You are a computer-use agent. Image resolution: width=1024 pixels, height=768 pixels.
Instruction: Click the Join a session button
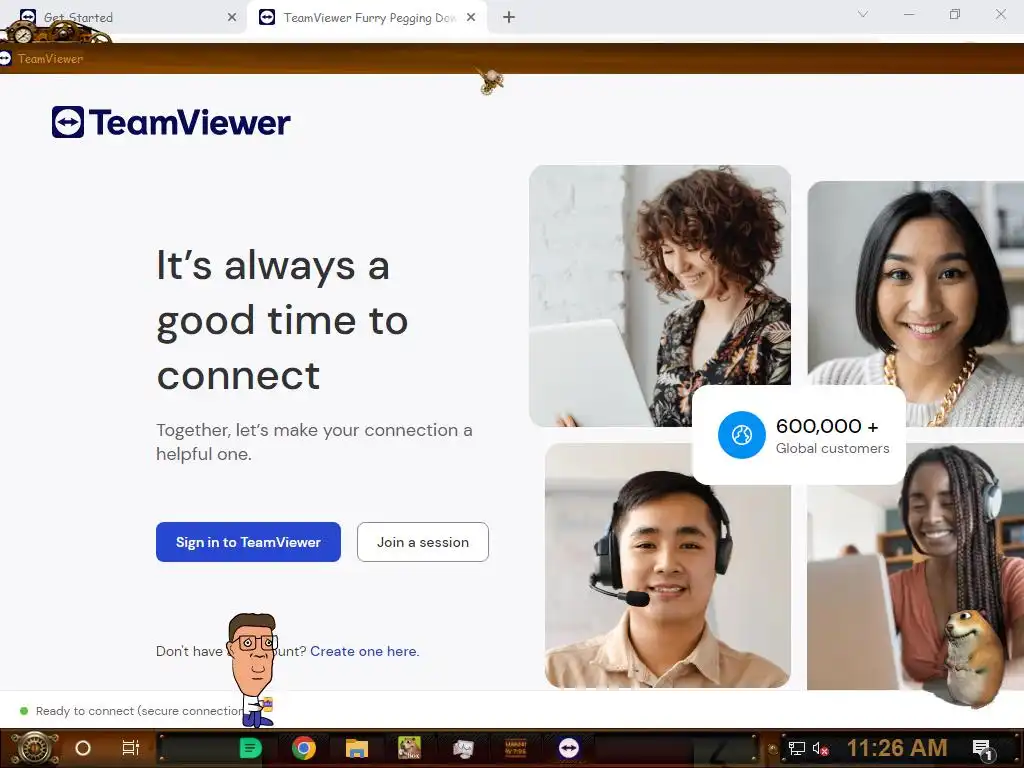[423, 541]
